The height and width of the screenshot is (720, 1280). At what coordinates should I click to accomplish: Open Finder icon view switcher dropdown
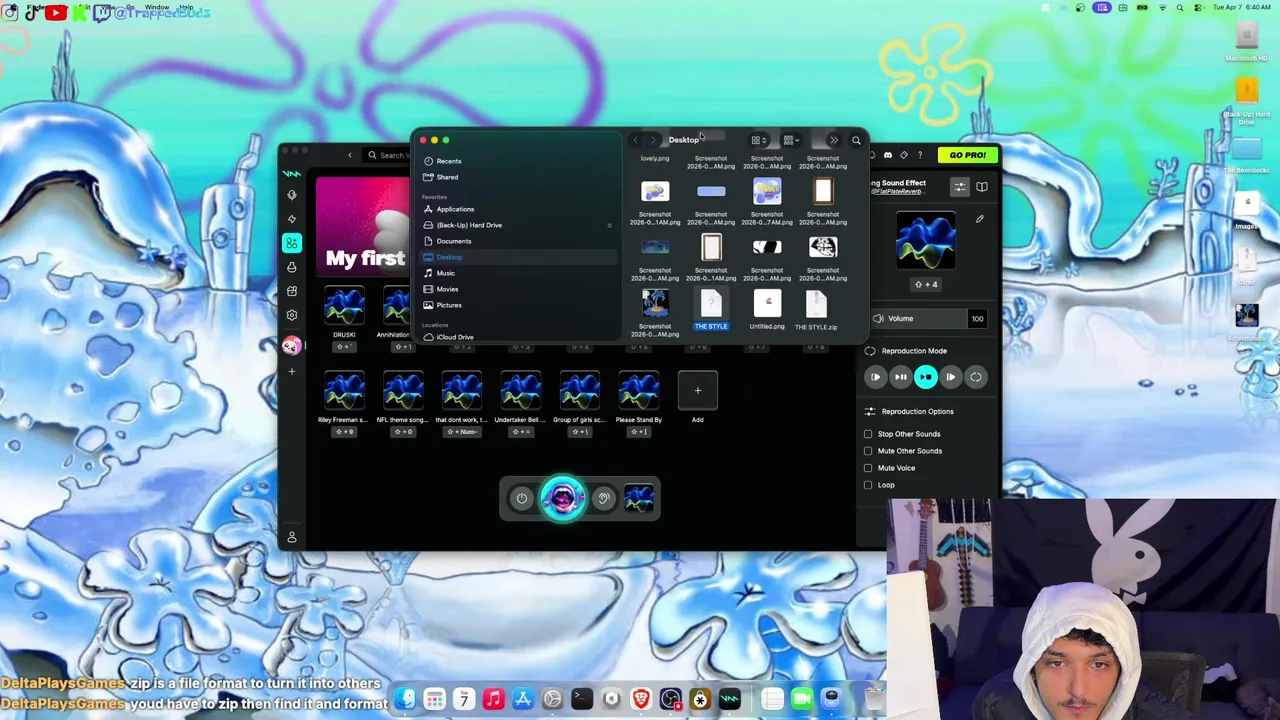point(759,140)
